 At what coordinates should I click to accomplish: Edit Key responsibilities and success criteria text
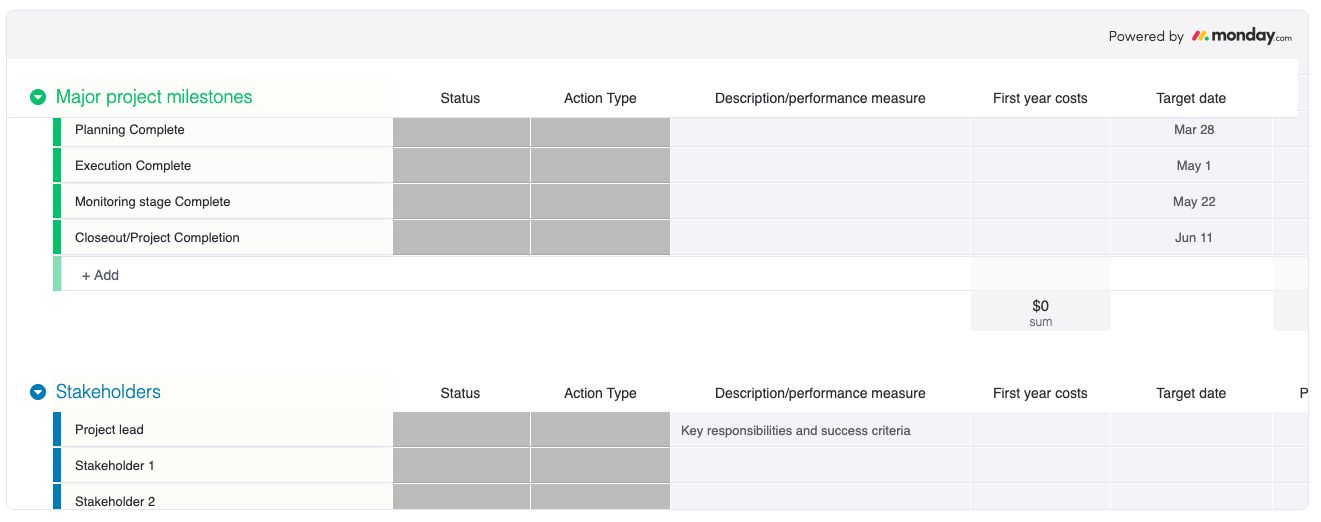point(796,431)
